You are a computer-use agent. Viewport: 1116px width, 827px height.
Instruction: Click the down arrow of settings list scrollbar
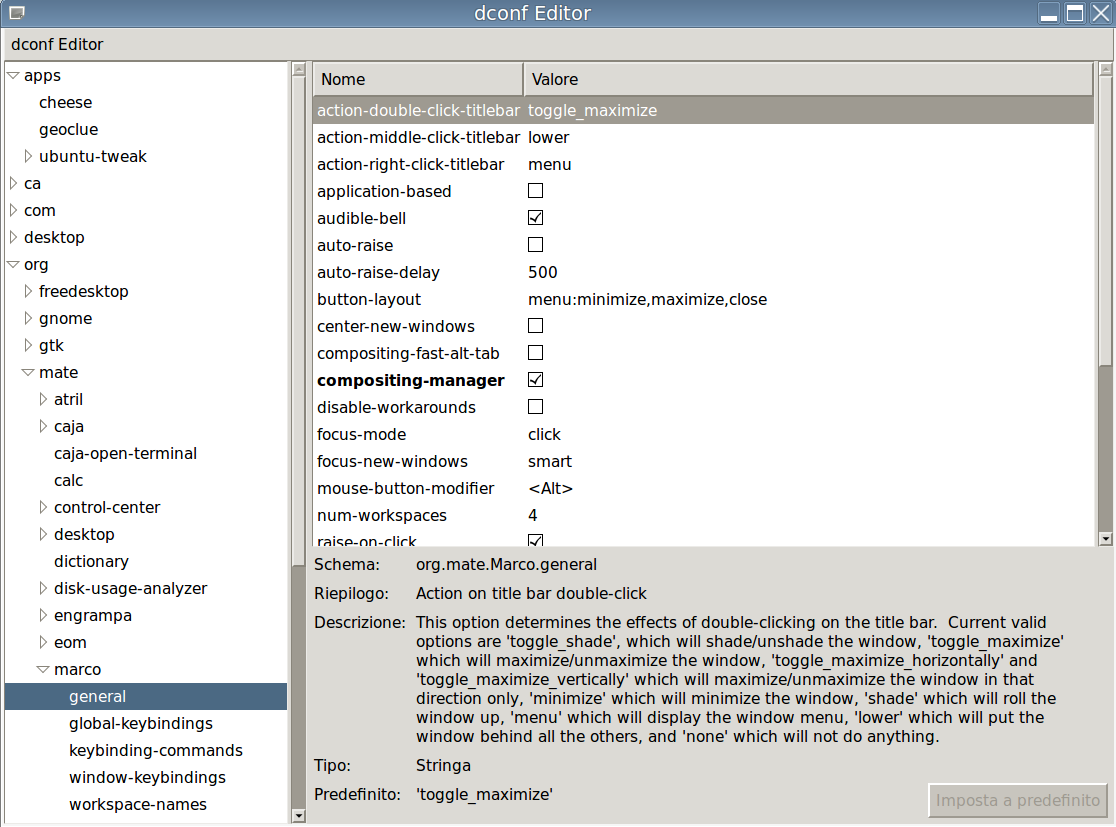click(x=1105, y=538)
